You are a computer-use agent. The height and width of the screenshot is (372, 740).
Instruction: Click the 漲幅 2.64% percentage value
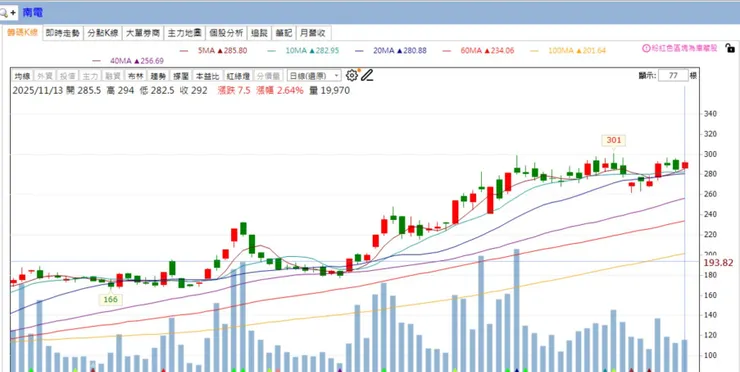(x=280, y=91)
